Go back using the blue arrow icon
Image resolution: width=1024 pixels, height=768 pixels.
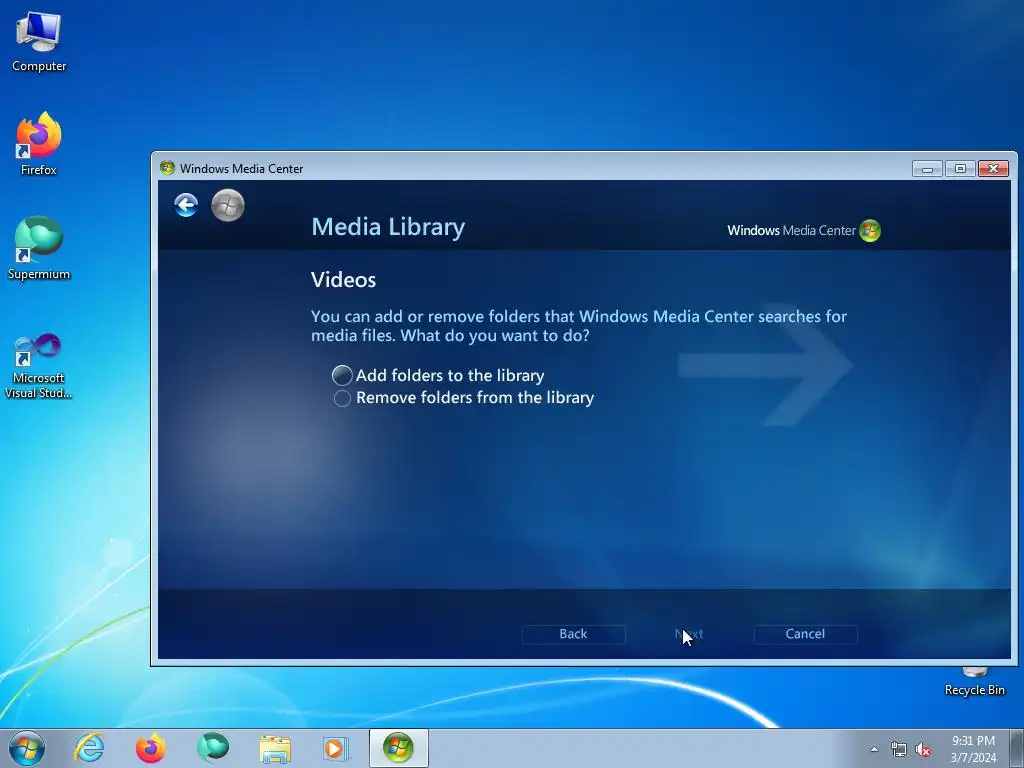tap(186, 205)
